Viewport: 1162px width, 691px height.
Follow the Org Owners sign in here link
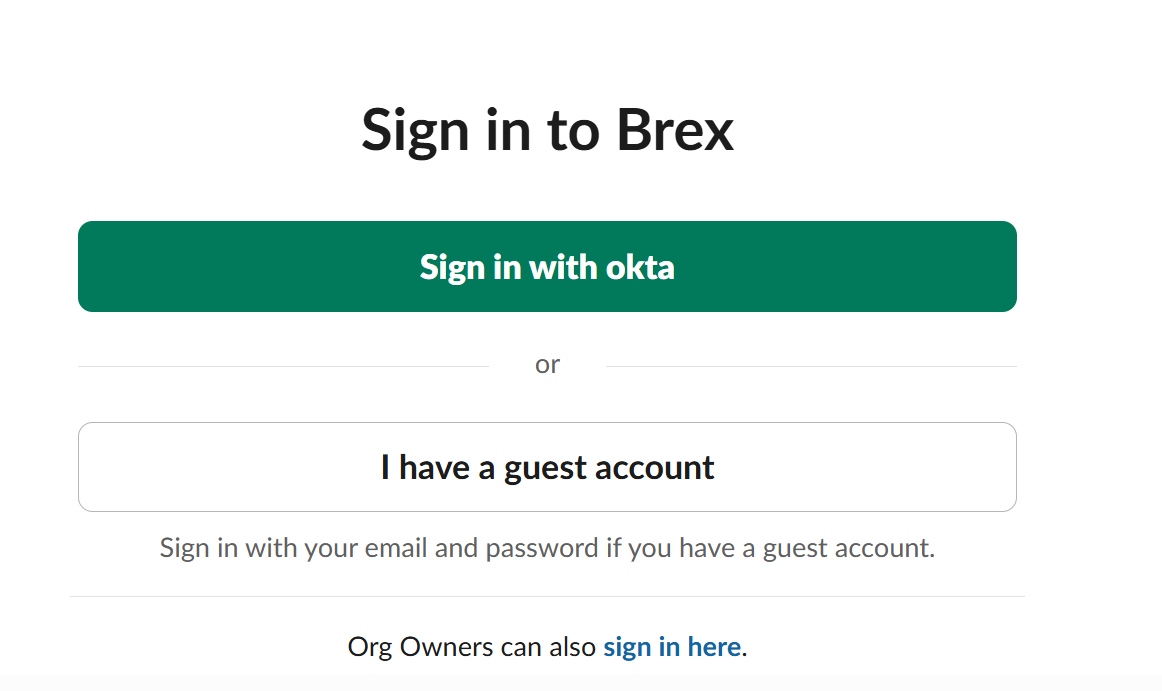click(x=671, y=647)
